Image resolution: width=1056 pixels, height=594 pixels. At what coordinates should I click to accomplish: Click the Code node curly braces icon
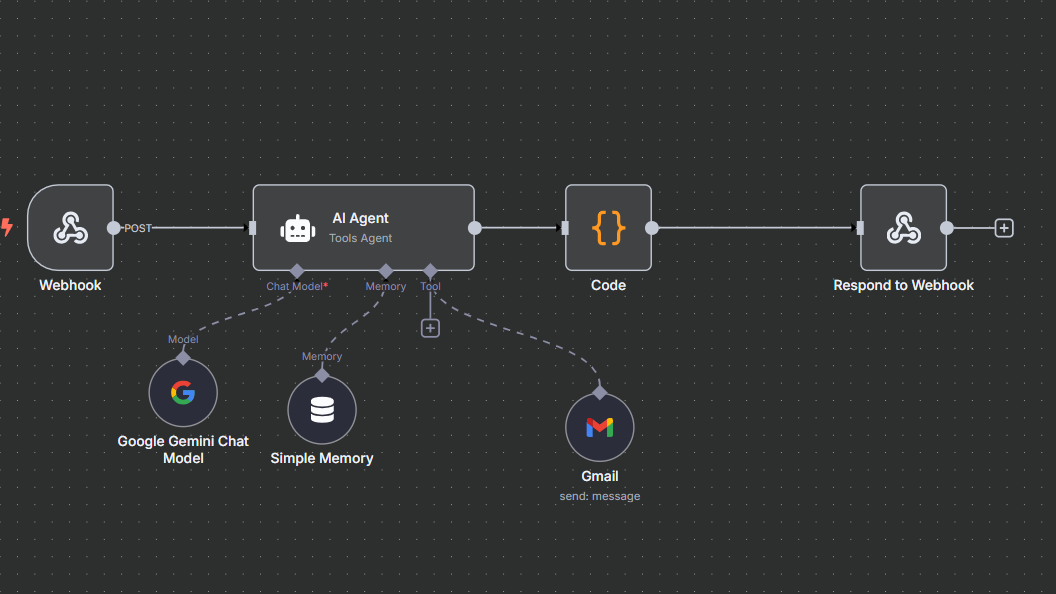click(608, 227)
